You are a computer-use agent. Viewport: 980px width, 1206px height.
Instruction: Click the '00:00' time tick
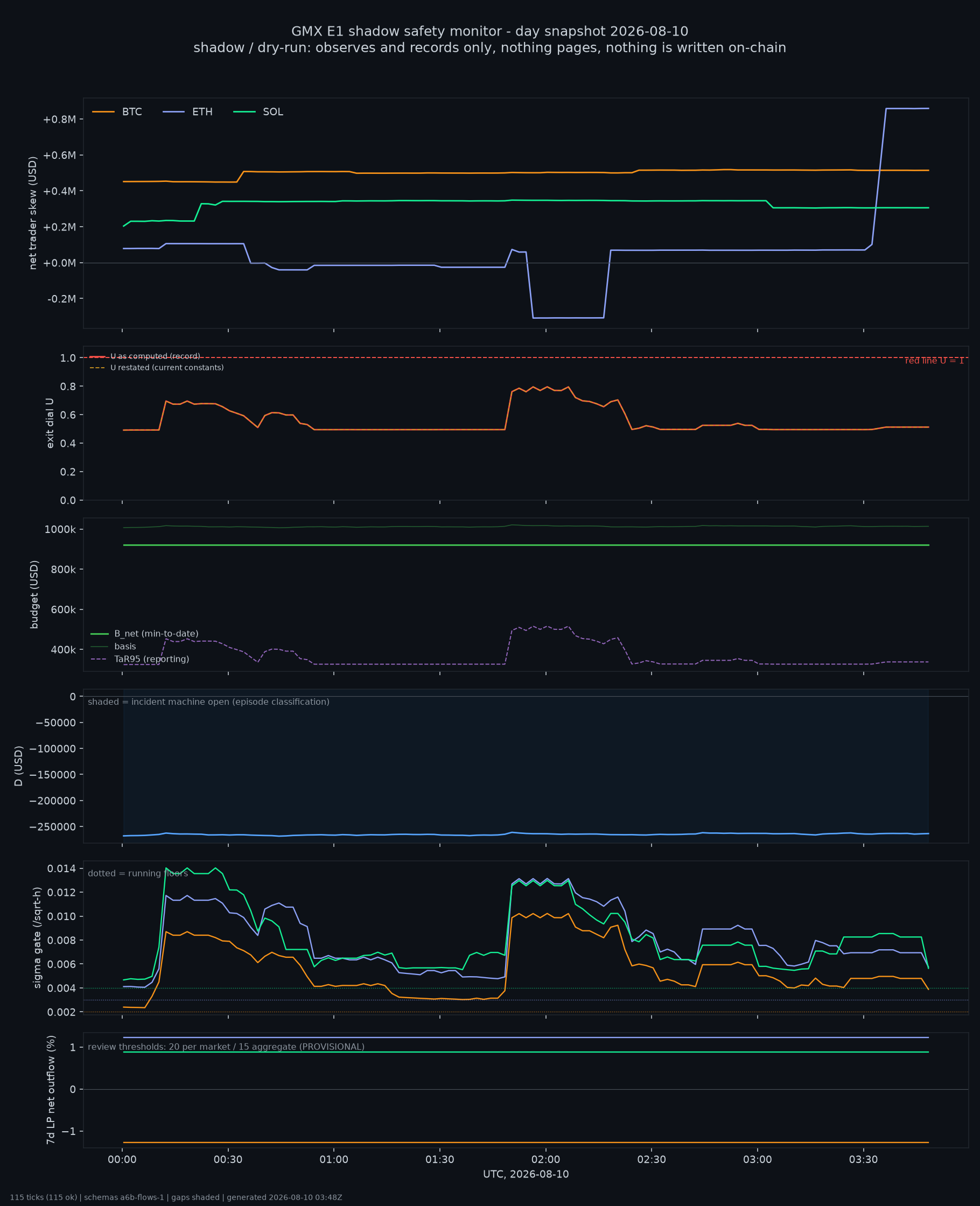coord(123,1160)
